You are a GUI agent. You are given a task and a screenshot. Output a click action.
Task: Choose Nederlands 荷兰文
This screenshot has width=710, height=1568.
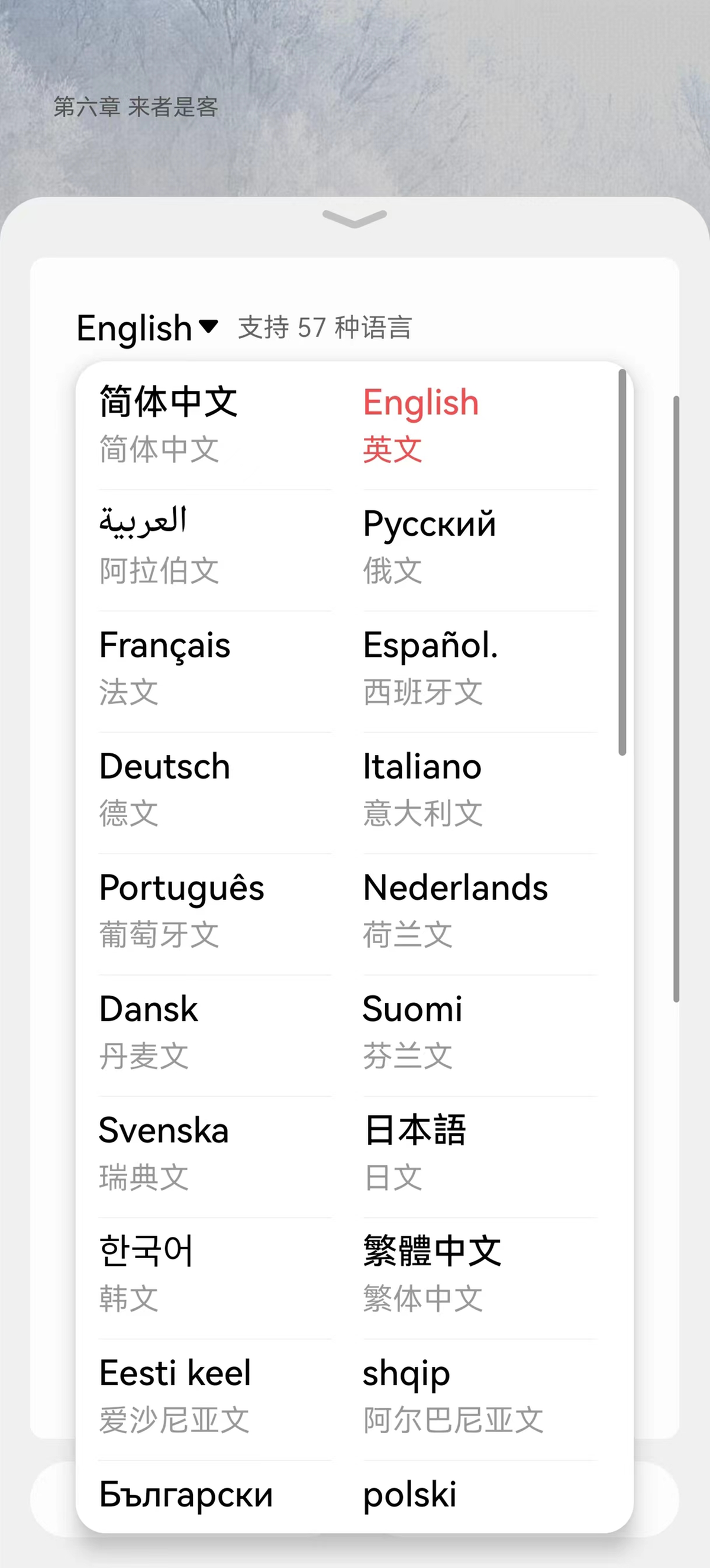pos(480,911)
